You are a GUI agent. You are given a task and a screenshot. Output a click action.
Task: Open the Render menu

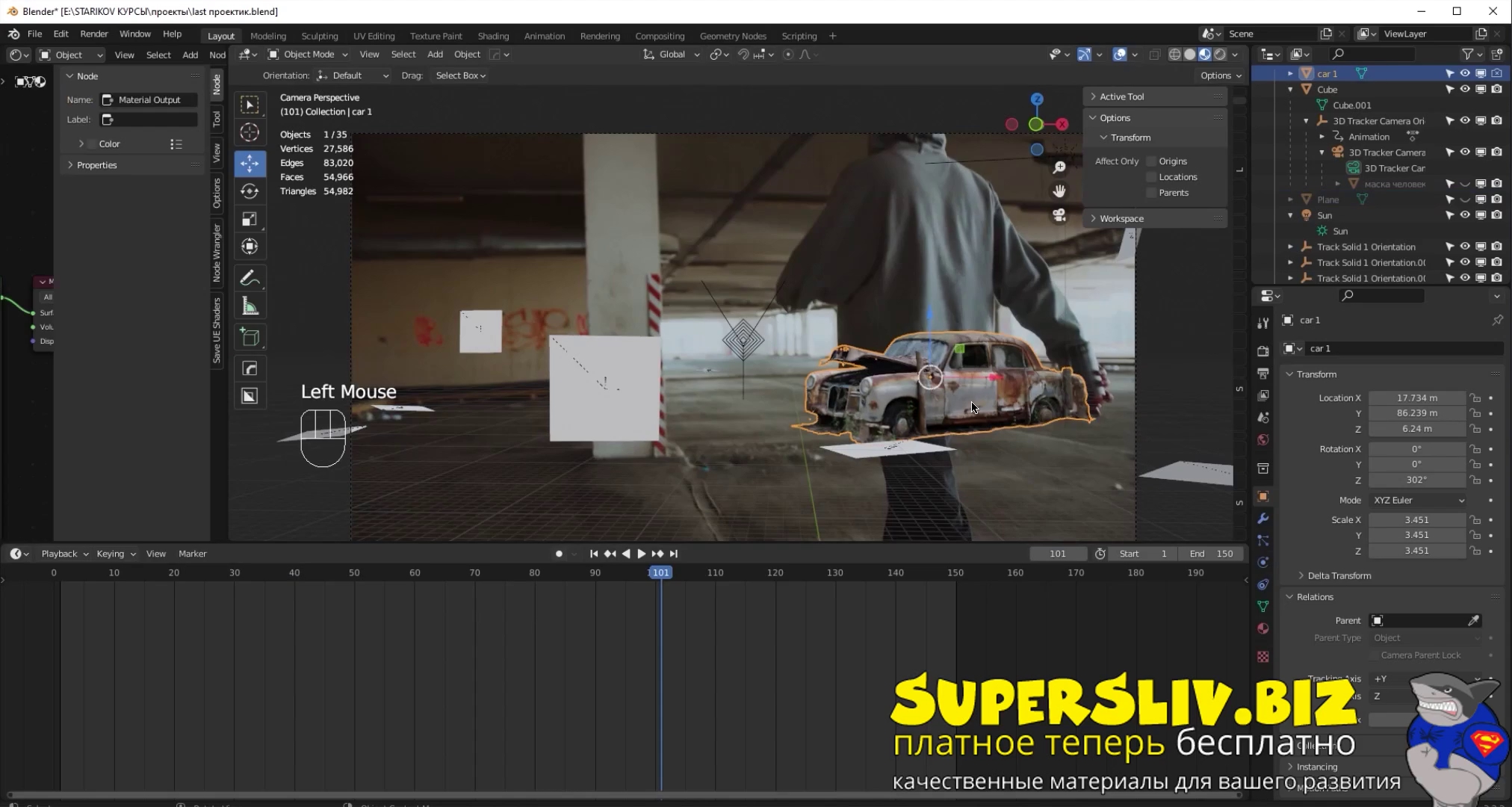tap(94, 34)
